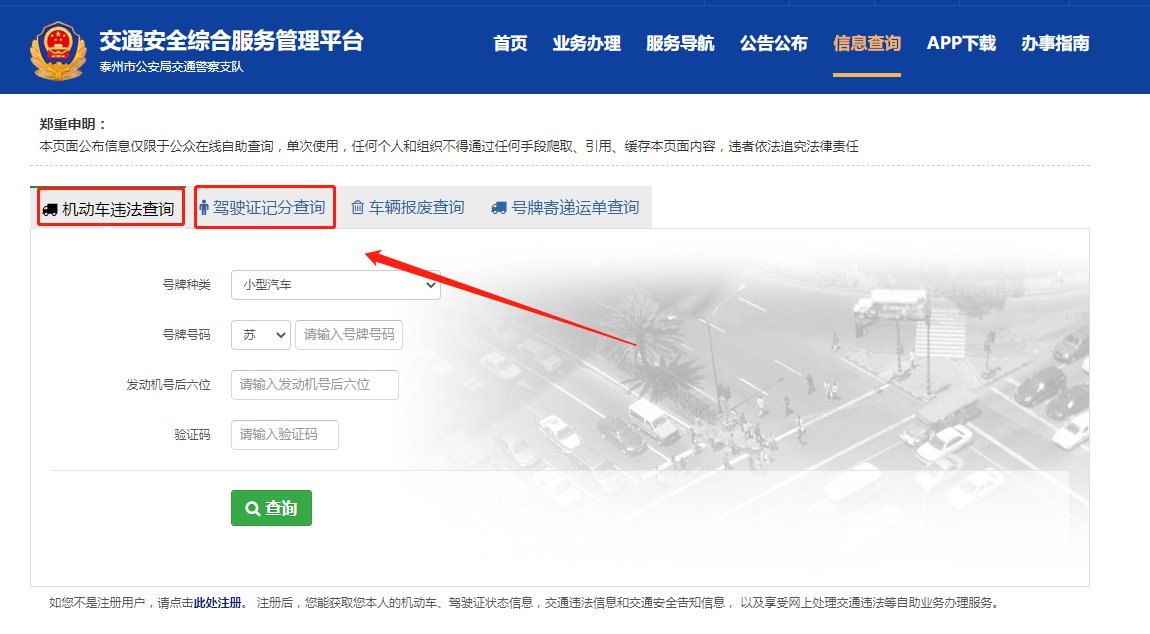Switch to 机动车违法查询 tab
This screenshot has height=634, width=1150.
tap(110, 208)
